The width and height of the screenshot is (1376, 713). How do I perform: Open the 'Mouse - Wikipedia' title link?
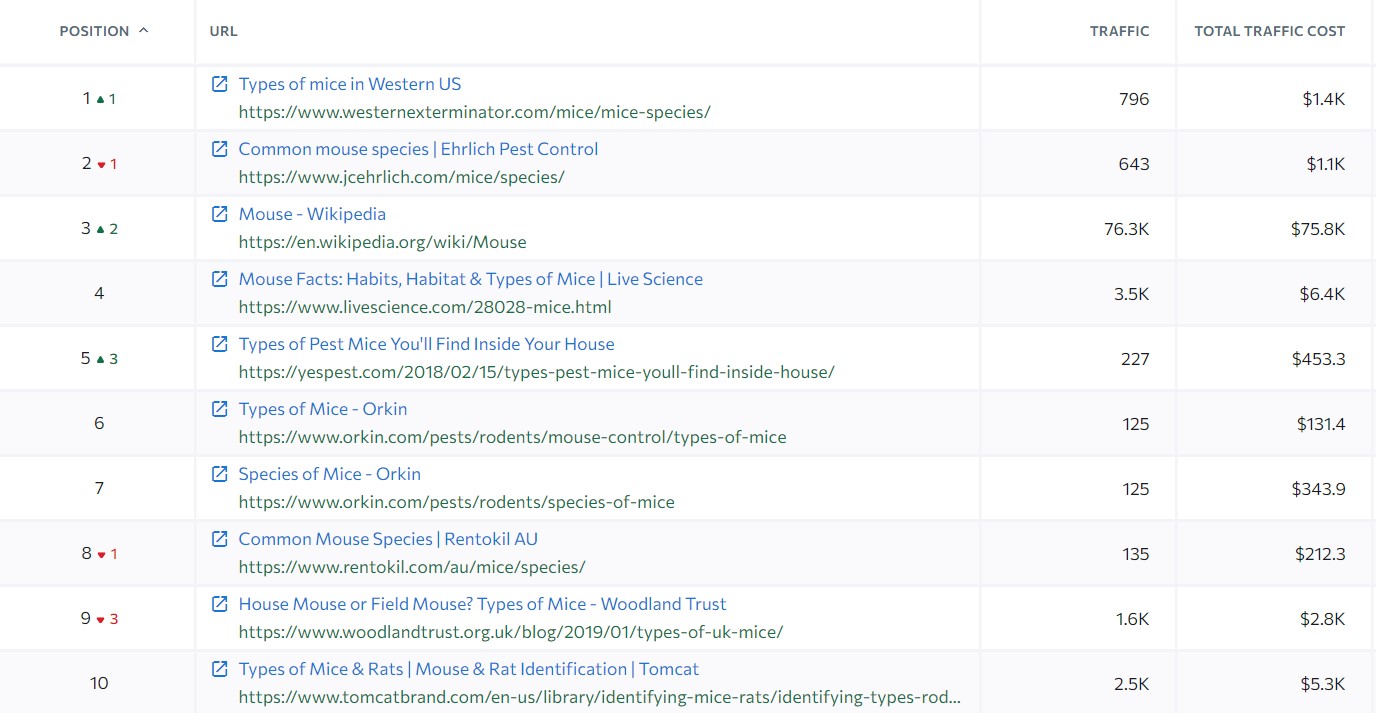312,214
